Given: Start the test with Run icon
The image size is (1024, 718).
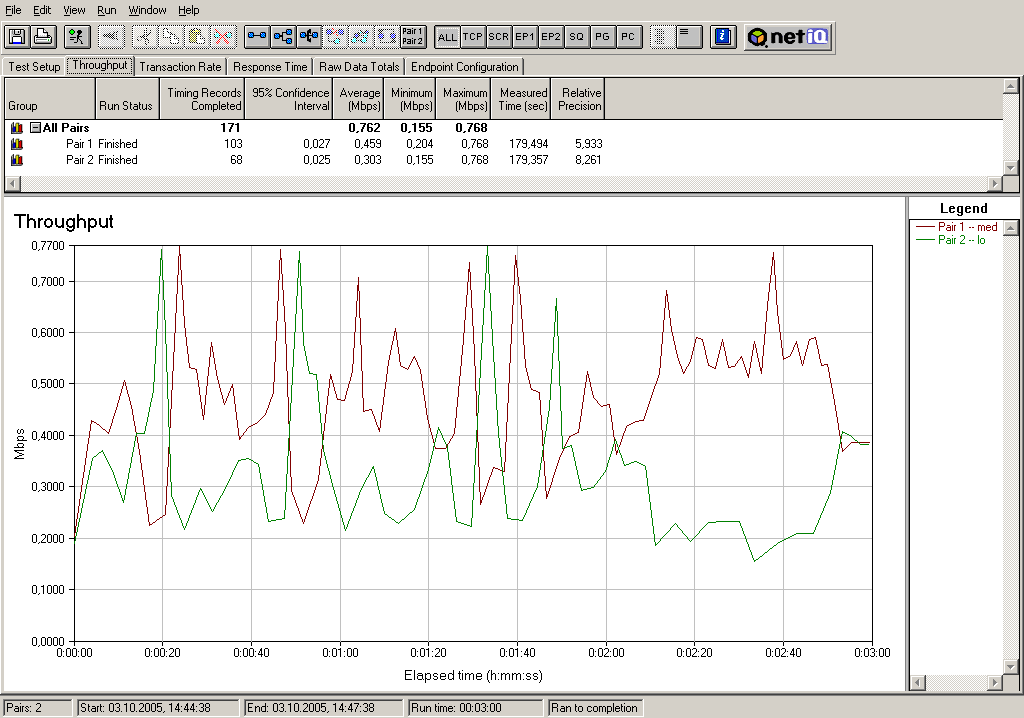Looking at the screenshot, I should pos(76,37).
